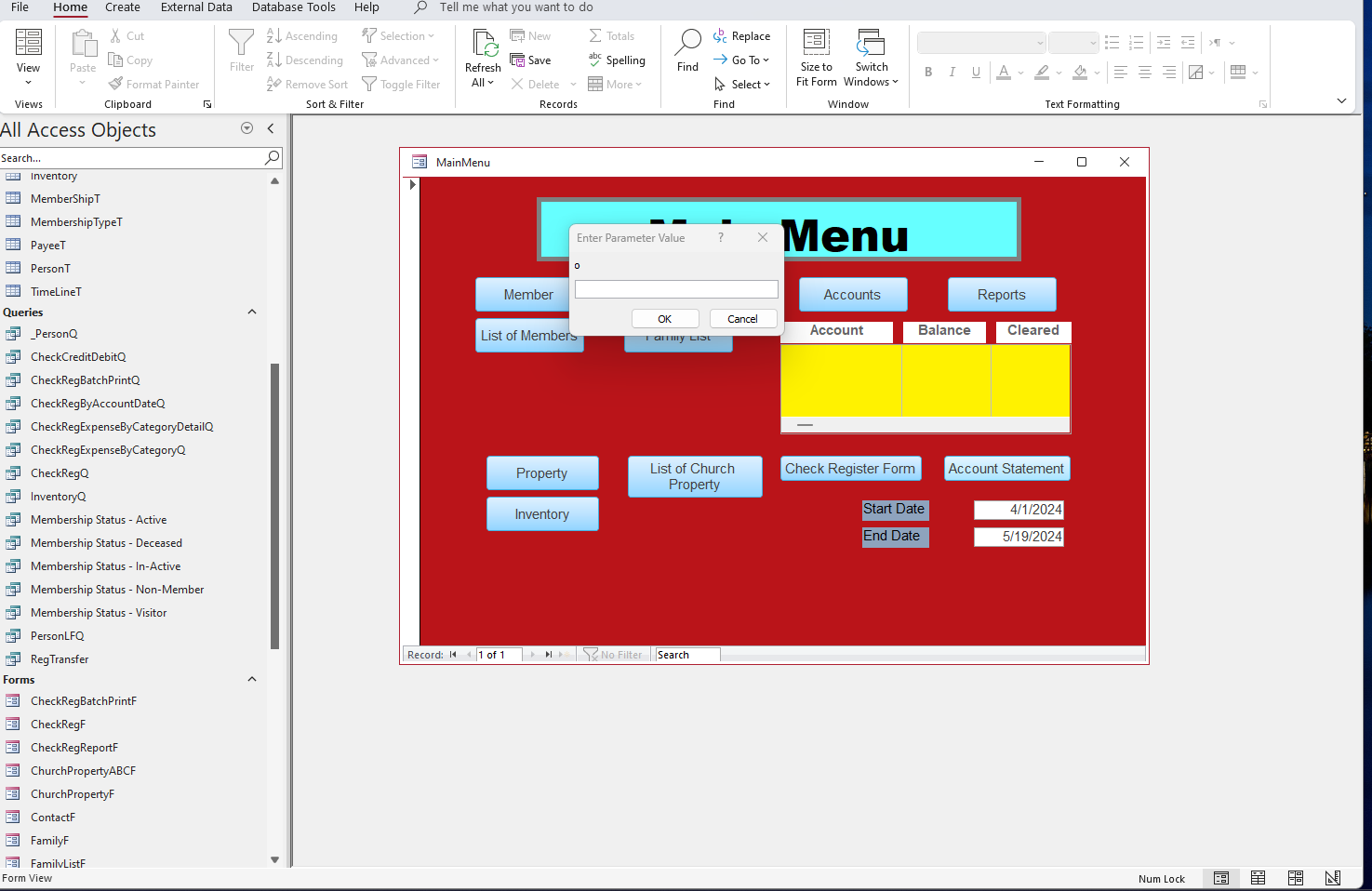1372x891 pixels.
Task: Switch to Design View status bar icon
Action: click(1332, 878)
